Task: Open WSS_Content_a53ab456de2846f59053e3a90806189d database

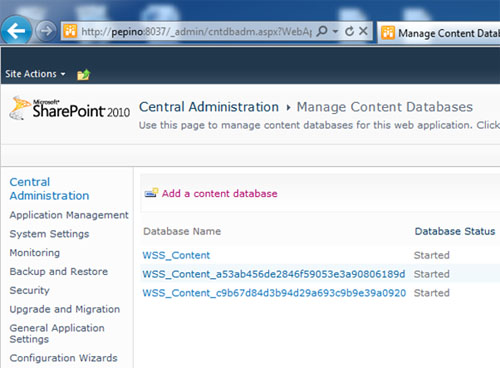Action: [x=274, y=274]
